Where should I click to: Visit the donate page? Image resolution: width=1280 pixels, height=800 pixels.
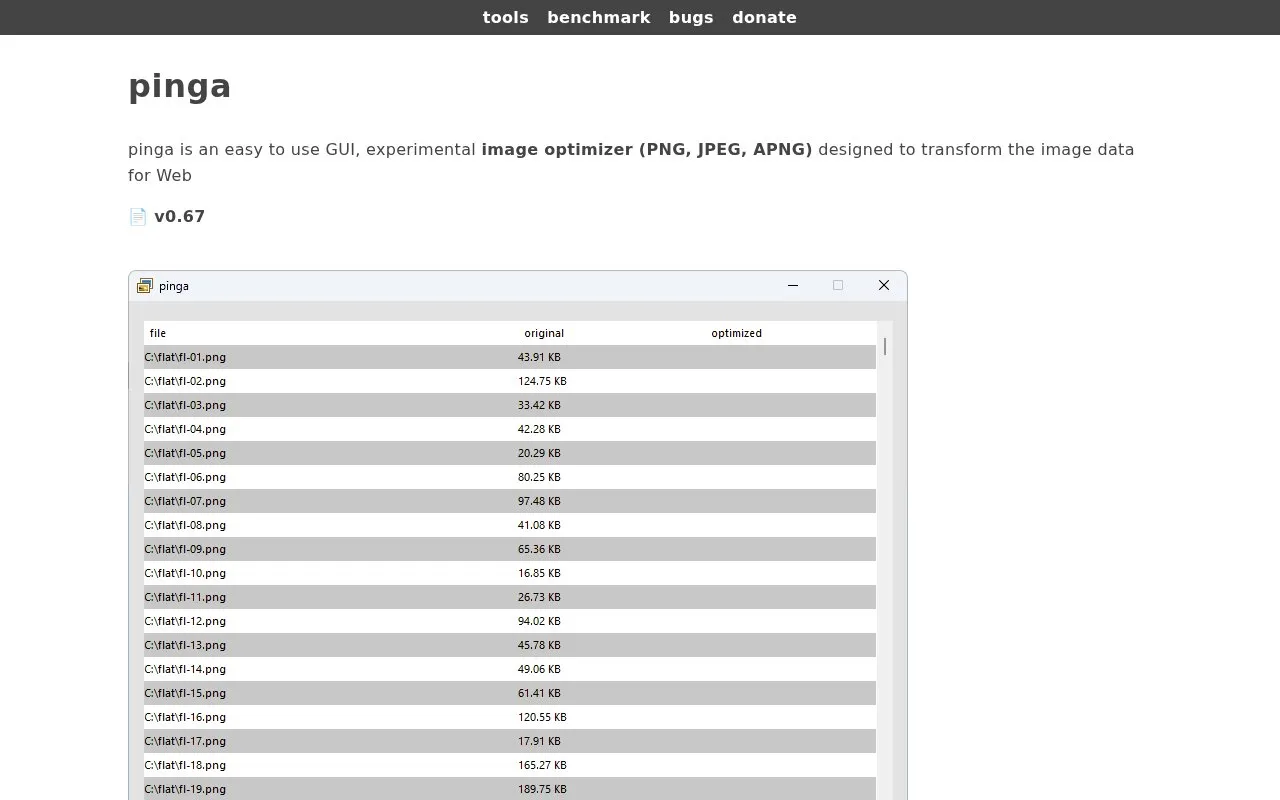pyautogui.click(x=764, y=17)
